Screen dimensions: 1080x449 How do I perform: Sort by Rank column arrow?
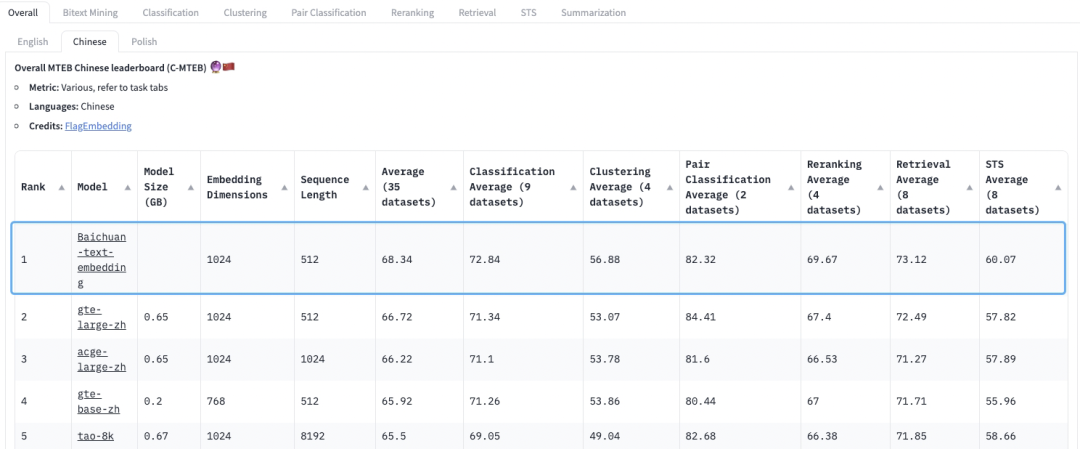point(62,187)
